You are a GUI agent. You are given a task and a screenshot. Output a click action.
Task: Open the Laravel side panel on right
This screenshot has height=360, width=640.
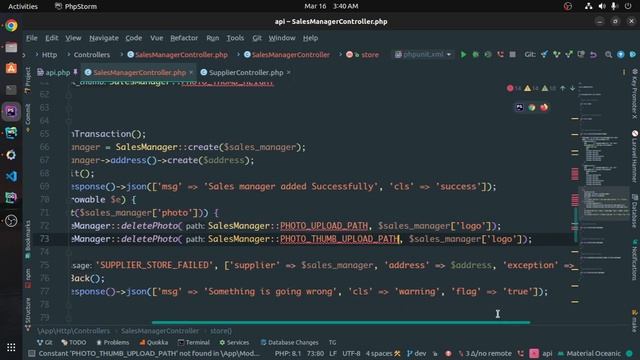coord(635,156)
